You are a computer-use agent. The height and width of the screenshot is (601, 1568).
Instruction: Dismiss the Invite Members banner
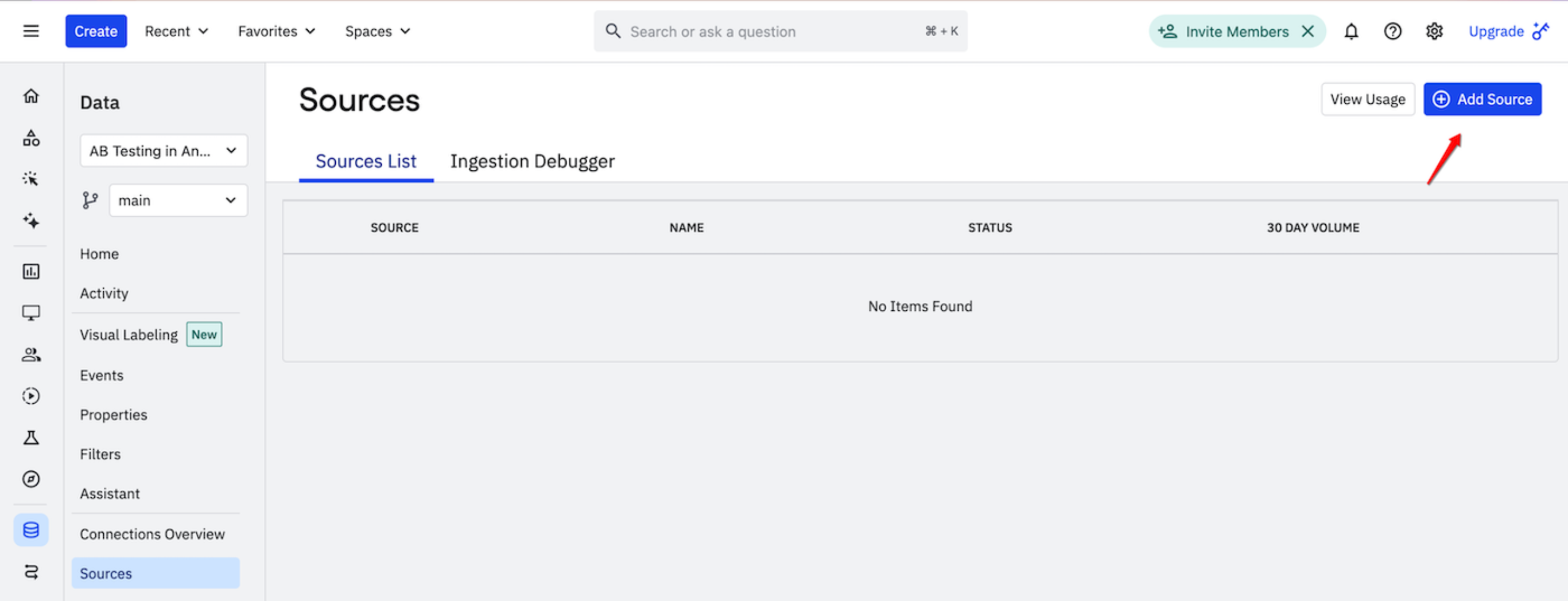pyautogui.click(x=1307, y=31)
